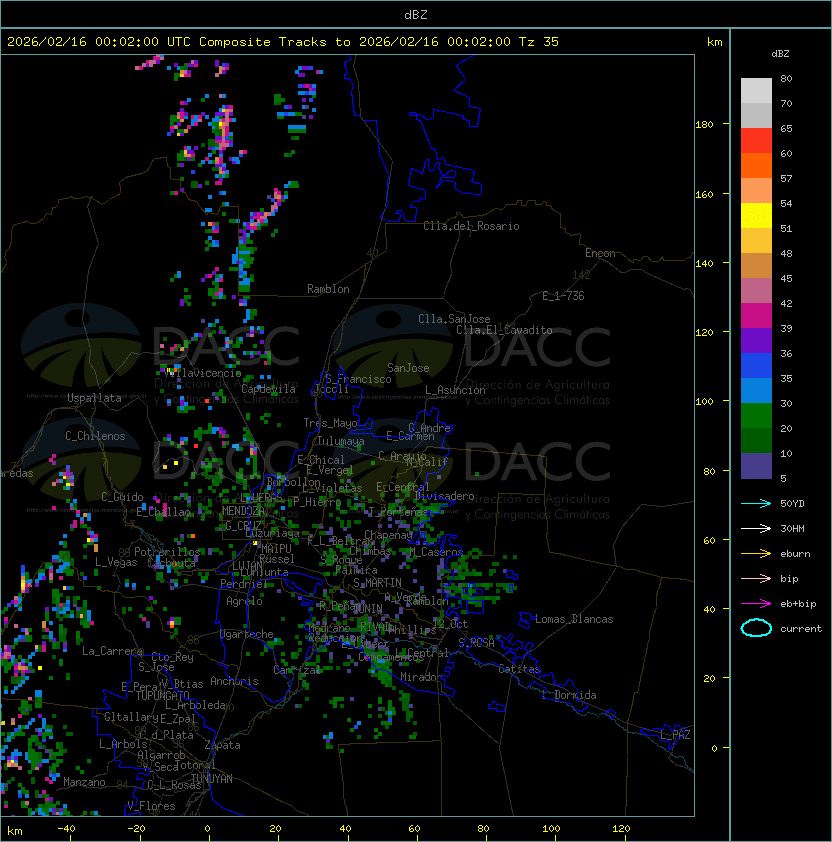Click the pink bip arrow symbol

[756, 578]
